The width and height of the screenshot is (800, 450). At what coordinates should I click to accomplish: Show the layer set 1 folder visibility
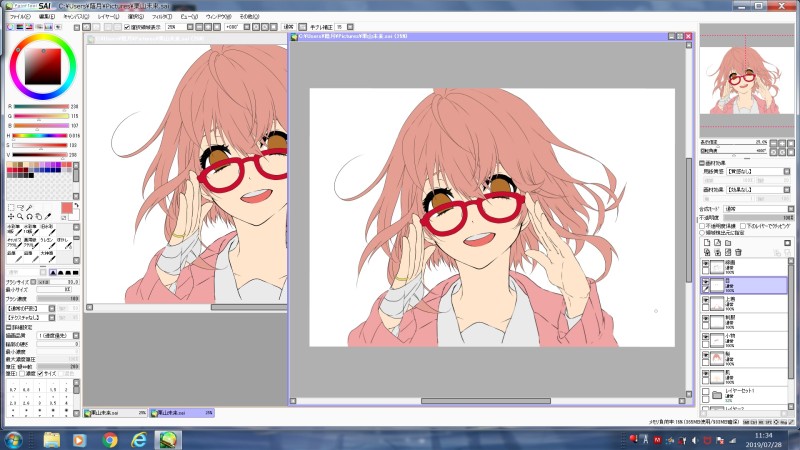(x=706, y=392)
